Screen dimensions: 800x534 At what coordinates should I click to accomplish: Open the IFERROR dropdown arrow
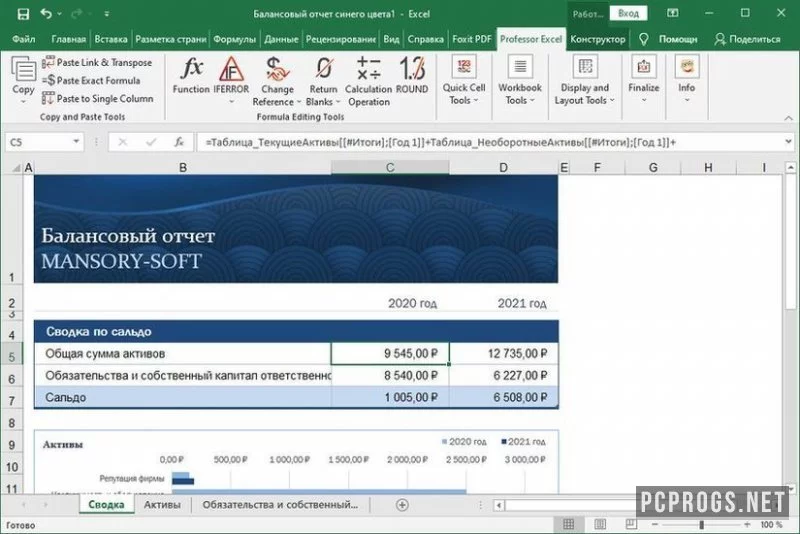(x=231, y=102)
